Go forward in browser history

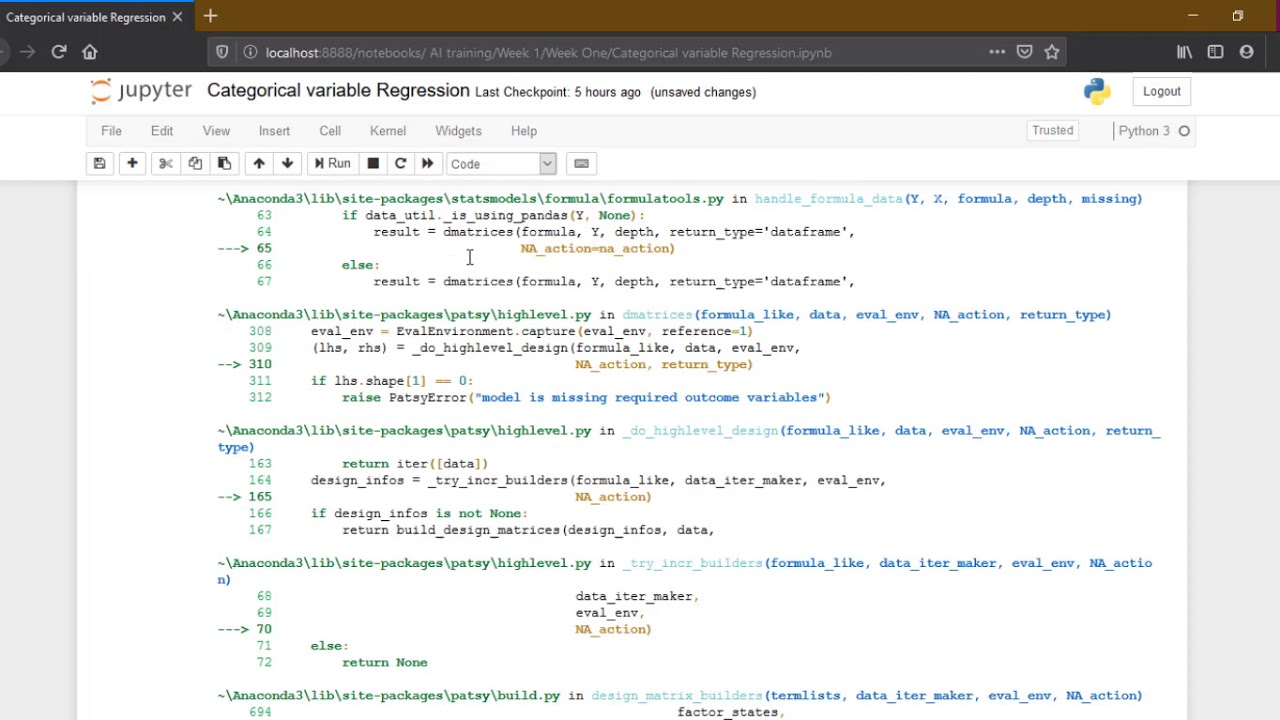27,52
